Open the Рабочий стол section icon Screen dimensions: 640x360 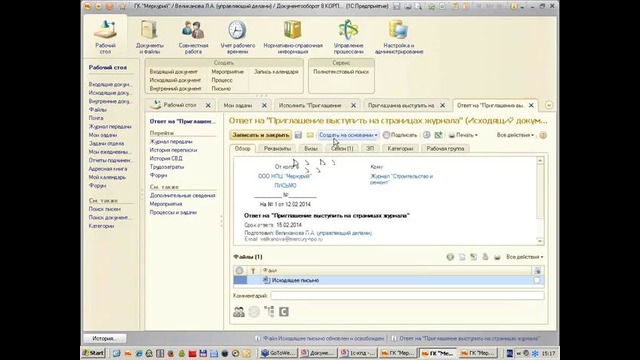click(105, 37)
